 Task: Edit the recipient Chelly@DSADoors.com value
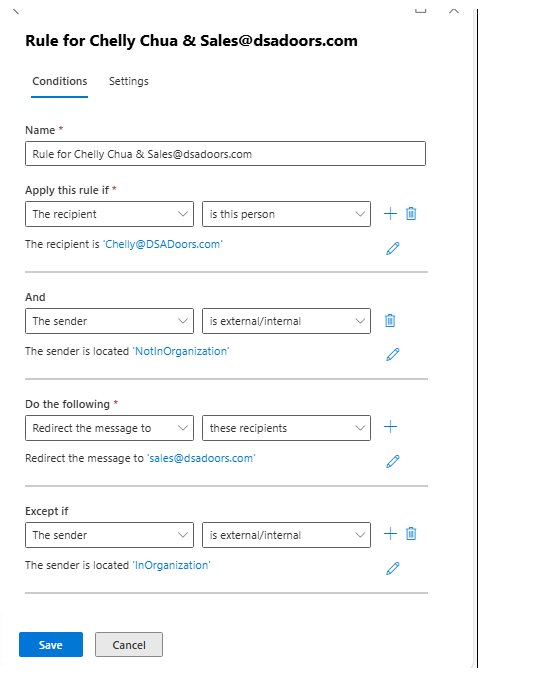click(x=392, y=248)
